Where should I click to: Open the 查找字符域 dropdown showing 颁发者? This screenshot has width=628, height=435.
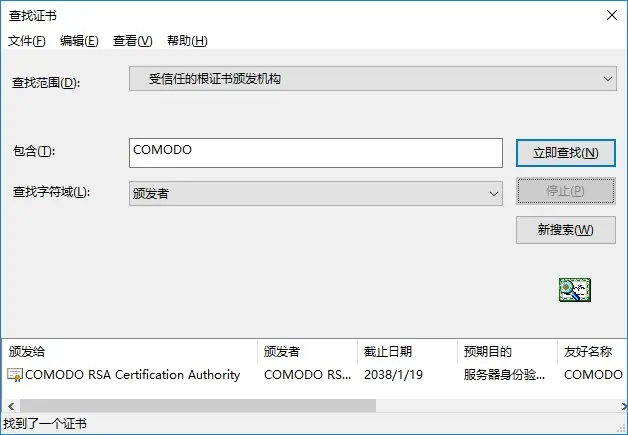click(x=316, y=193)
